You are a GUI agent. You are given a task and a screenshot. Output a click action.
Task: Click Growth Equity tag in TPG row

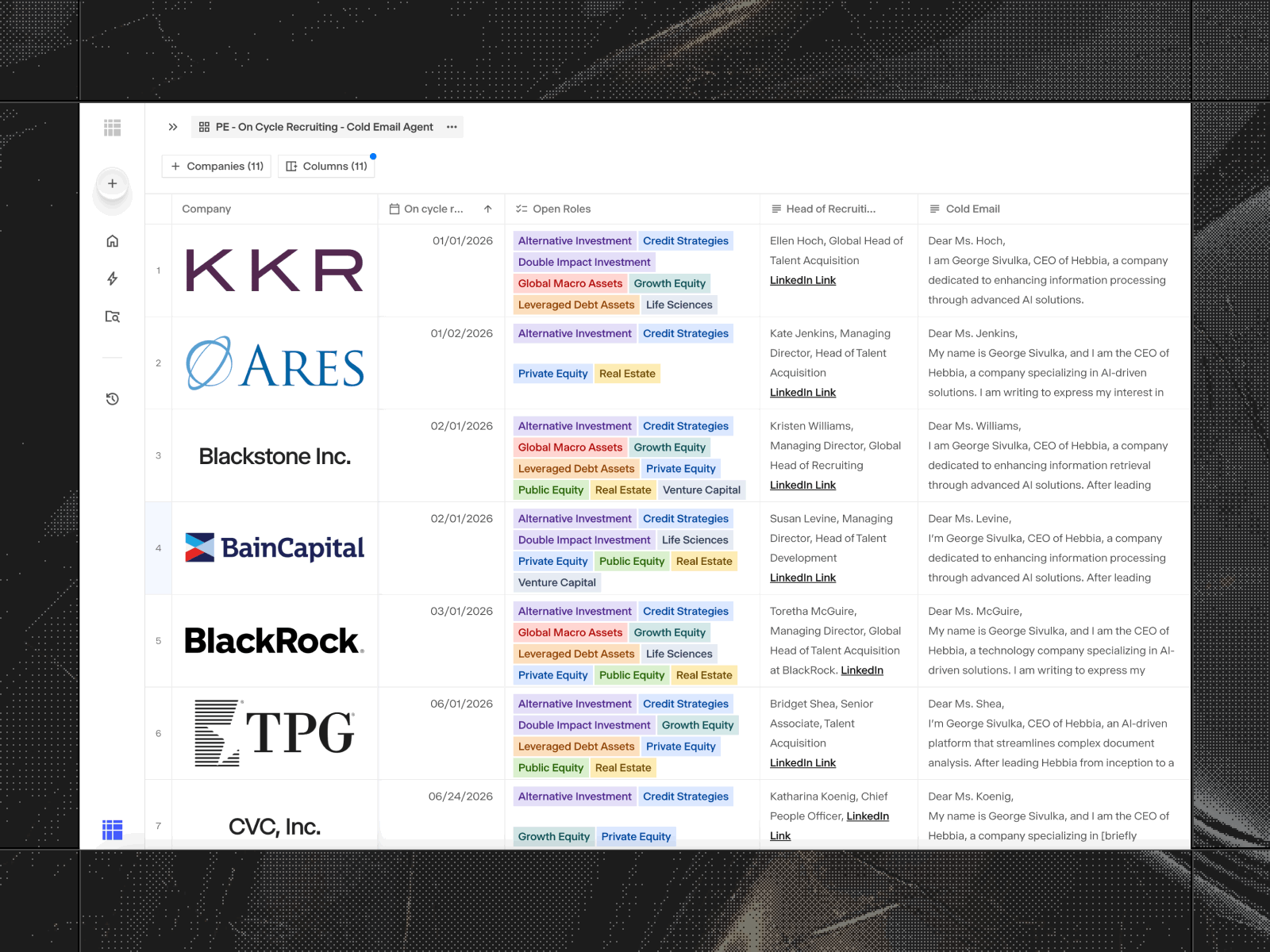tap(698, 726)
